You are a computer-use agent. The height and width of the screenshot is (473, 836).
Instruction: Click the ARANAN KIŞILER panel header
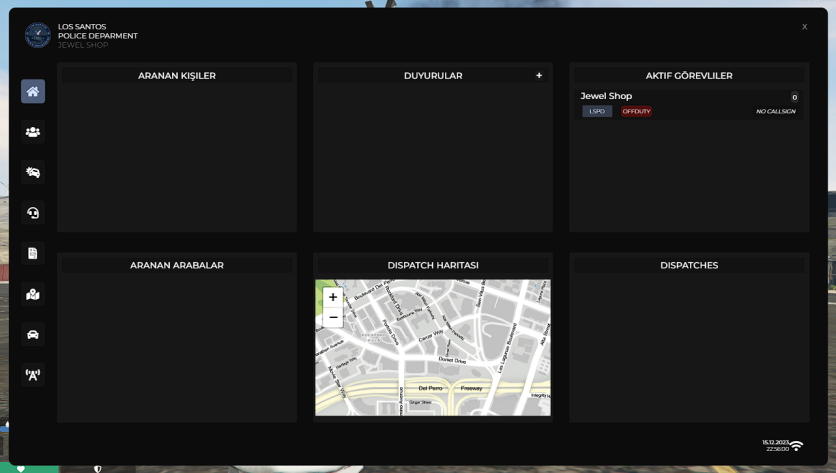click(177, 76)
